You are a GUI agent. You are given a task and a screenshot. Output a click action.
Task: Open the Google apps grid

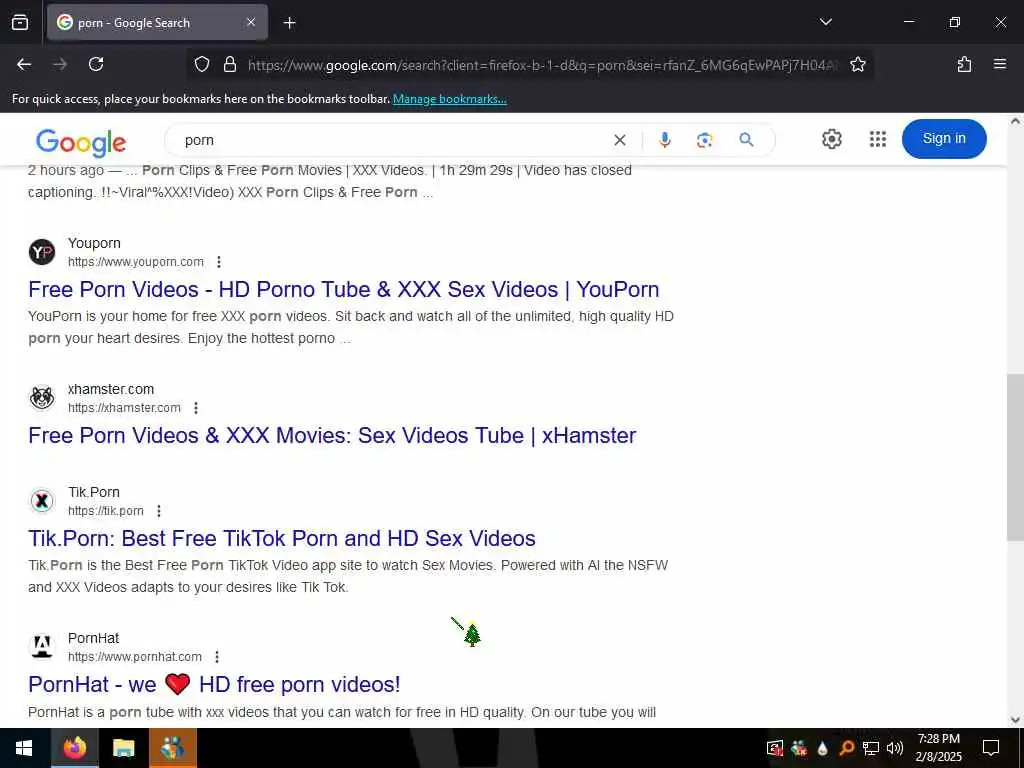click(878, 139)
